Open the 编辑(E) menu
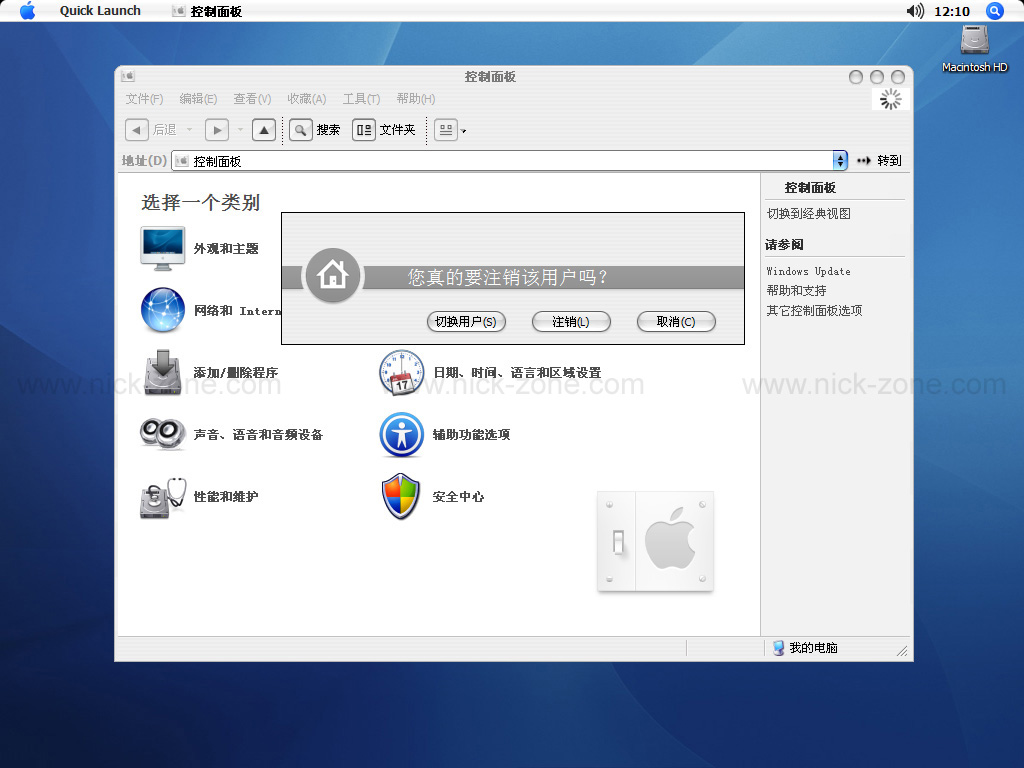Viewport: 1024px width, 768px height. [x=198, y=99]
